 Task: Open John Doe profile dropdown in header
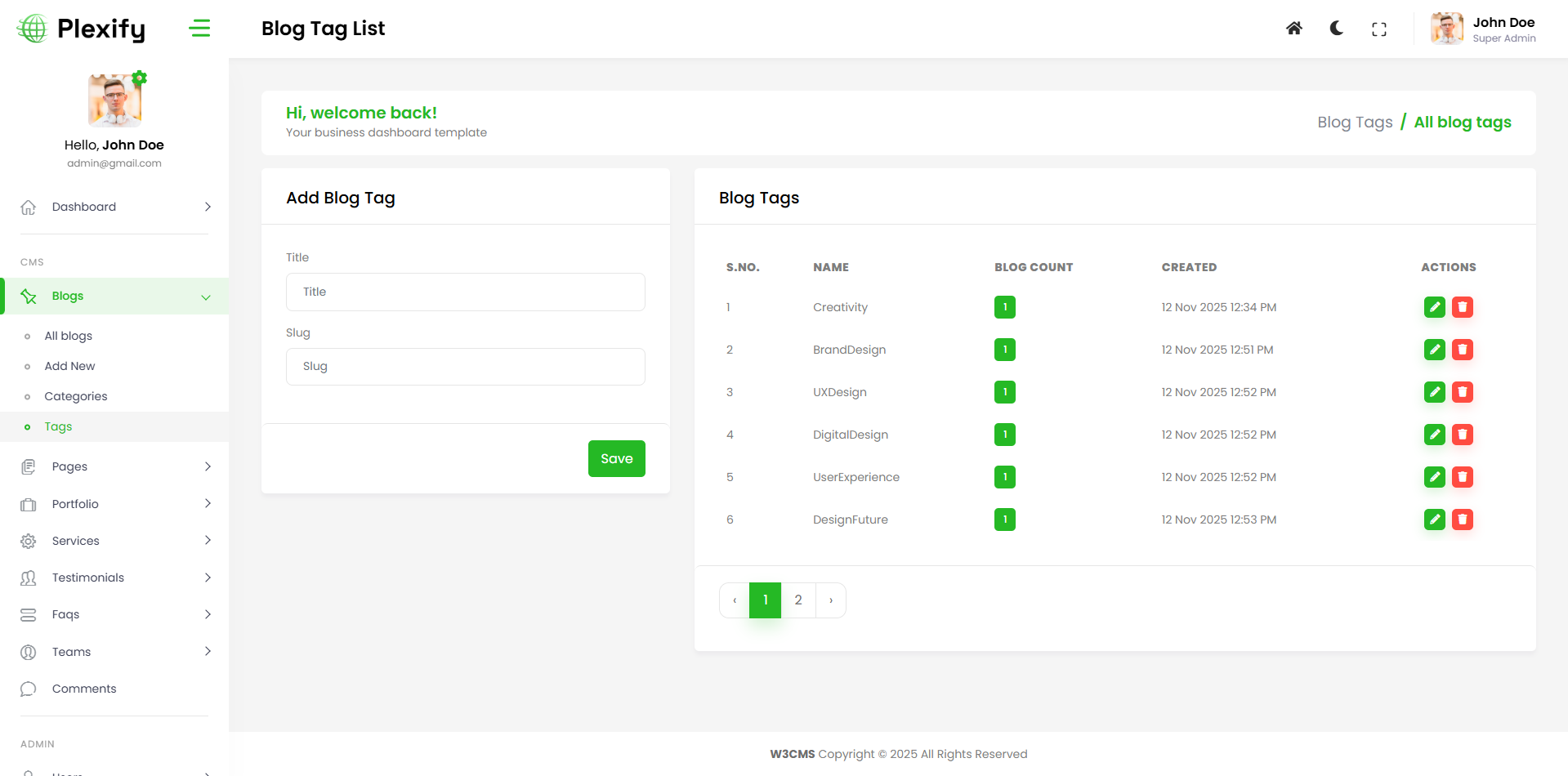tap(1483, 29)
